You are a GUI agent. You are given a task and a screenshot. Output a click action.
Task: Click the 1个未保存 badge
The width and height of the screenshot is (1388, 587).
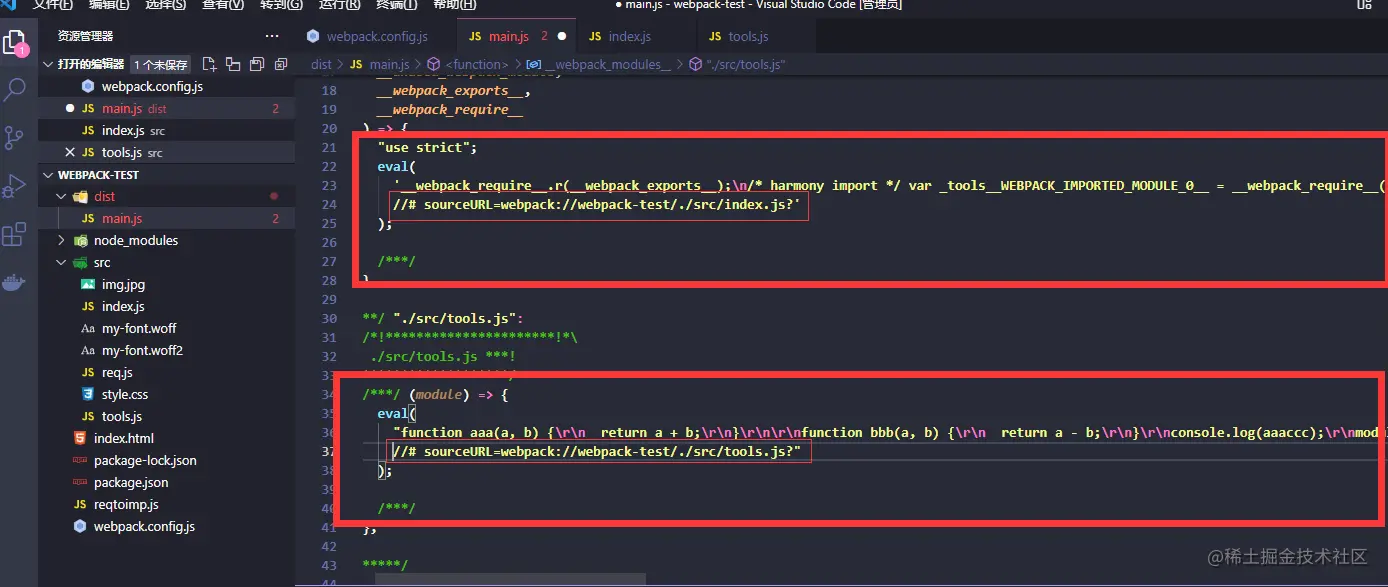click(x=160, y=64)
